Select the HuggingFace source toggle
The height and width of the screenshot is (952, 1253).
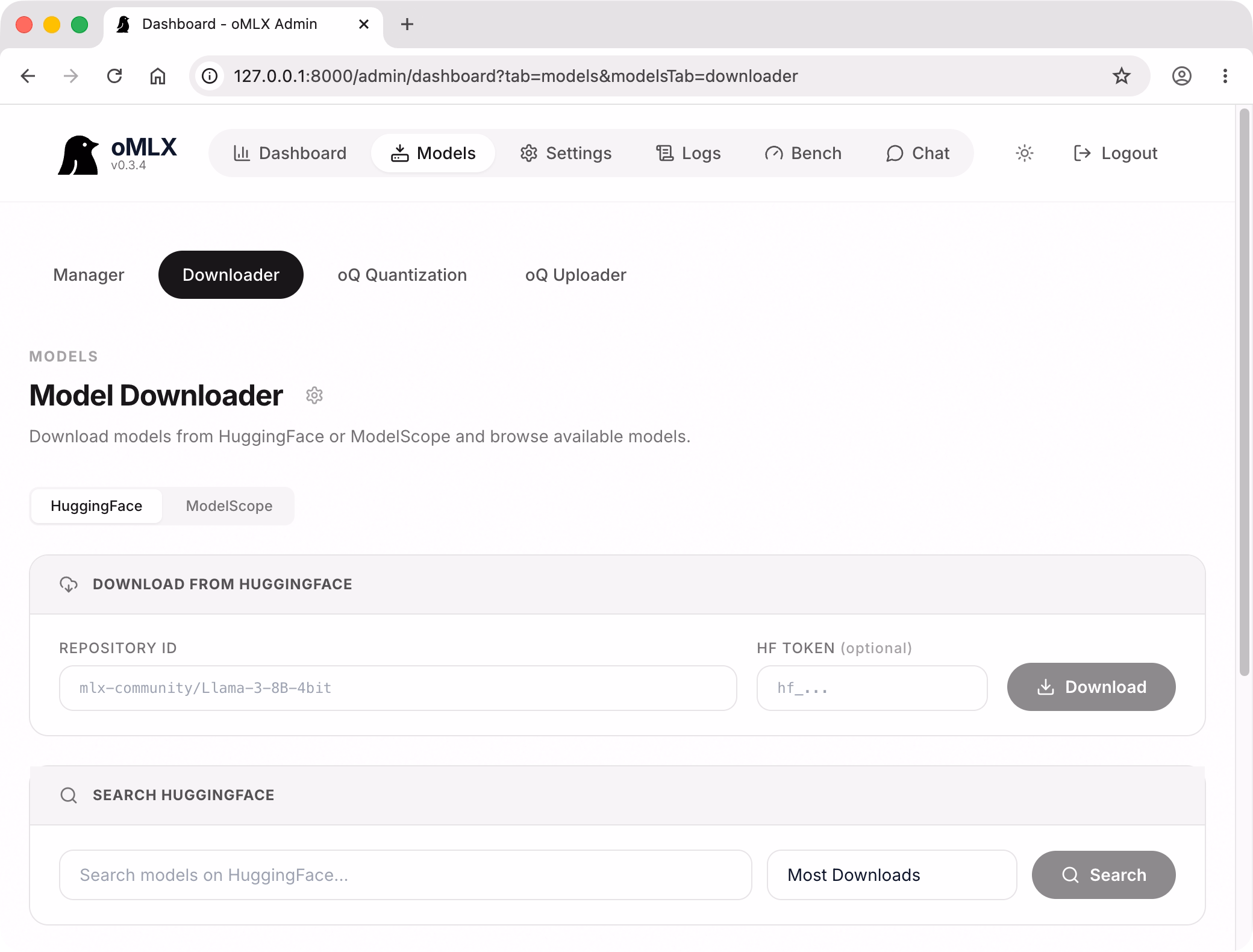click(96, 506)
